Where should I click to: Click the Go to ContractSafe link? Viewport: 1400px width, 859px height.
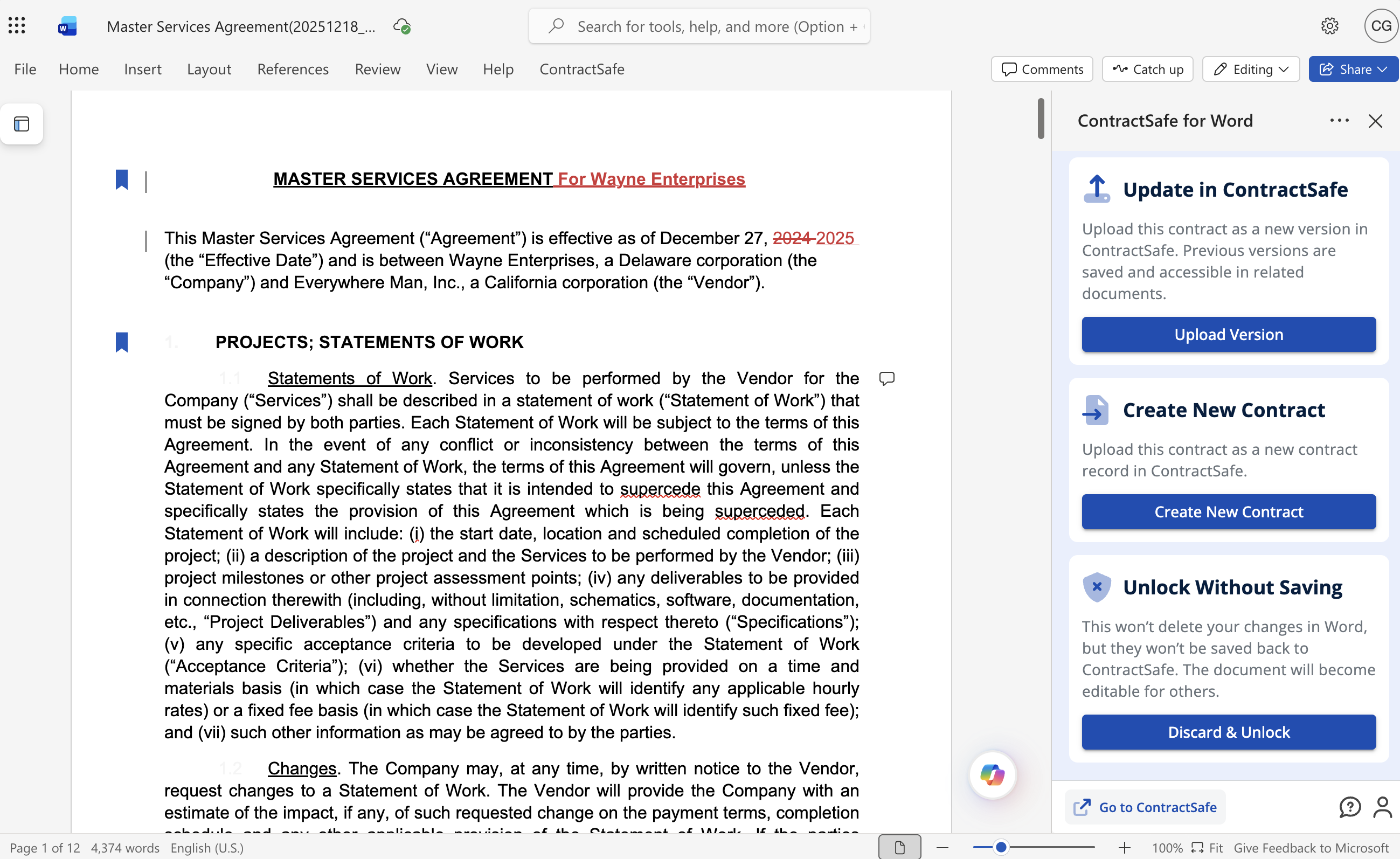point(1145,807)
